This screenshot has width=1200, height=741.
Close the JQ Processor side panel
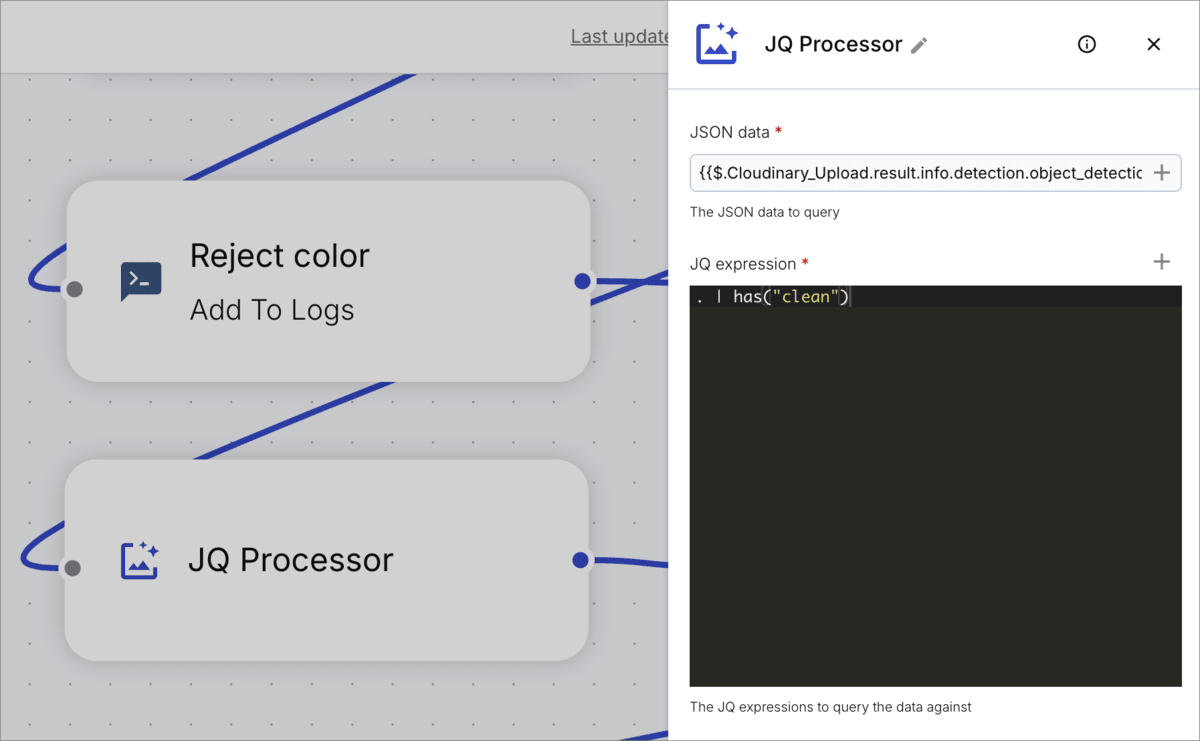tap(1154, 44)
